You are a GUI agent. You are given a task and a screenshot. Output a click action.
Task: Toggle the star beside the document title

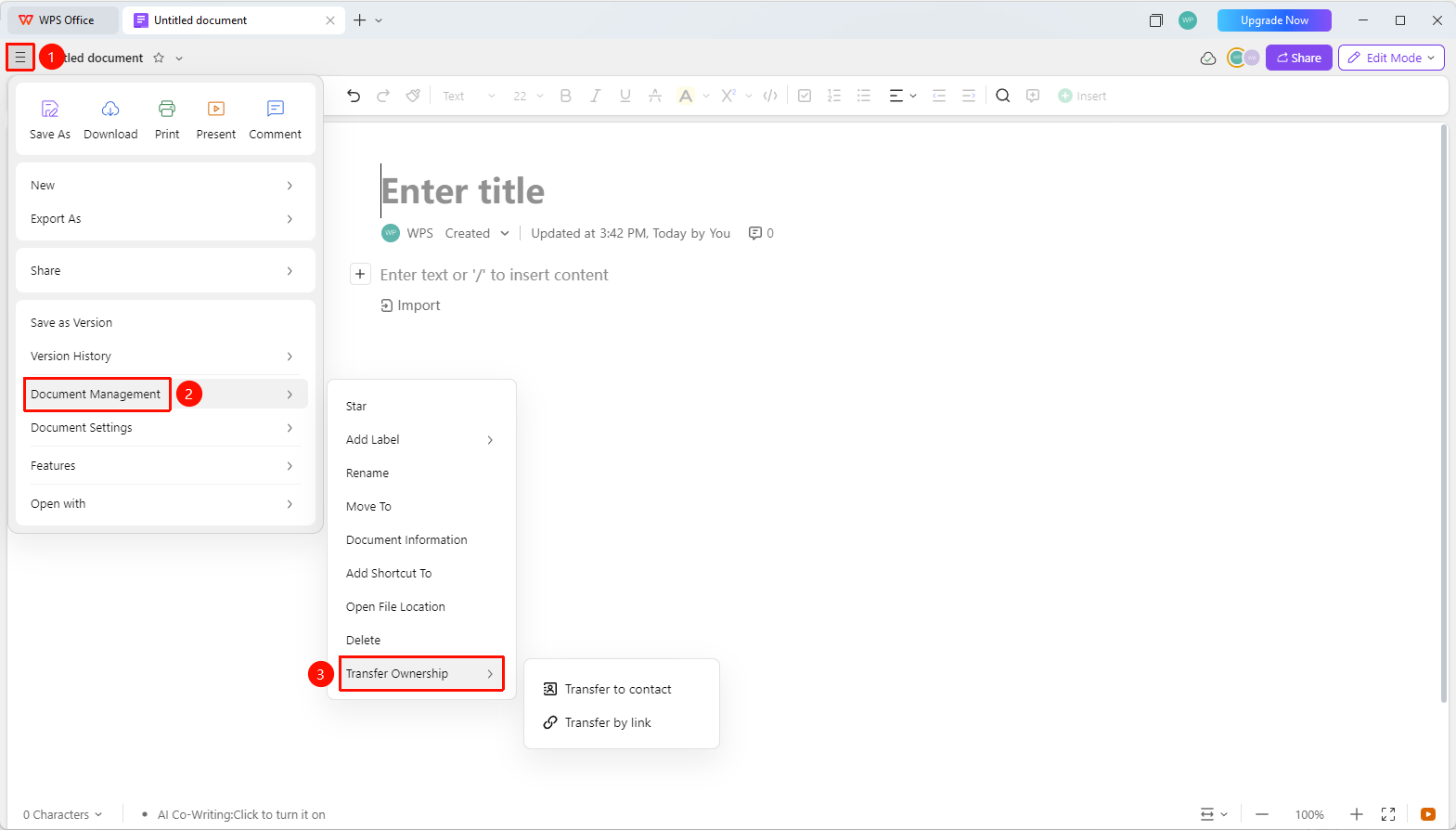click(x=159, y=58)
